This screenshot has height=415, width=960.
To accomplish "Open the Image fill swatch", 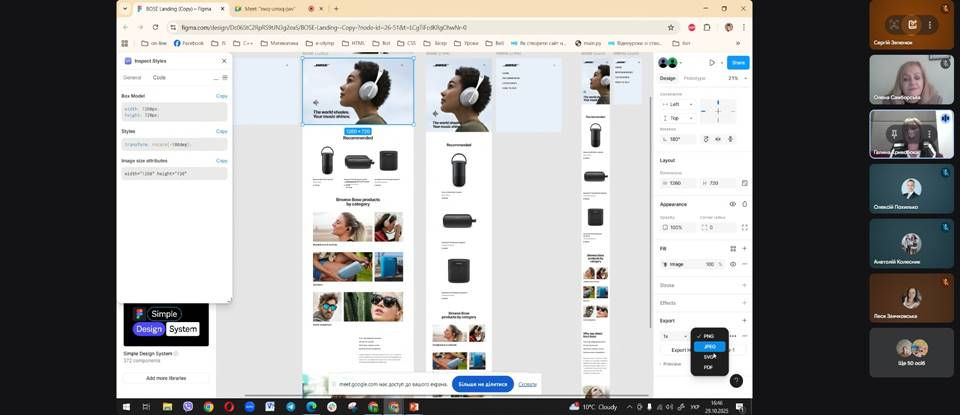I will 666,264.
